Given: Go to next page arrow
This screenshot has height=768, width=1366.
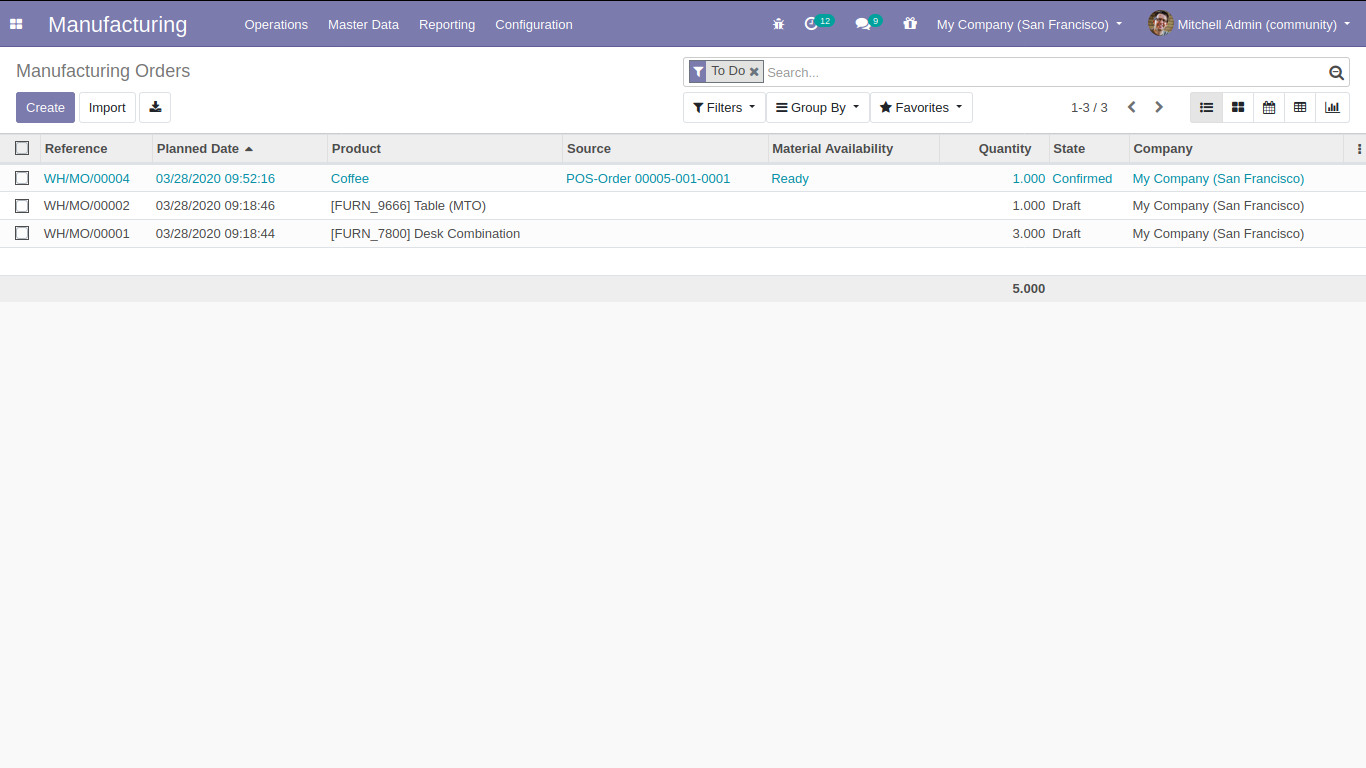Looking at the screenshot, I should click(1159, 107).
